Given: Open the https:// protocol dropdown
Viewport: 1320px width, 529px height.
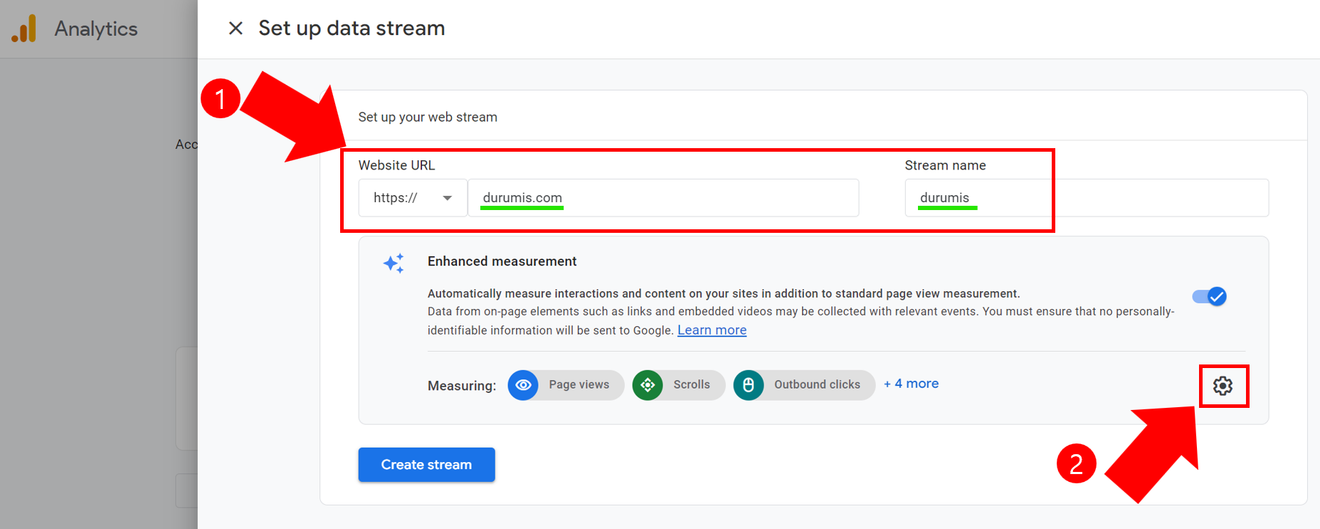Looking at the screenshot, I should tap(413, 198).
